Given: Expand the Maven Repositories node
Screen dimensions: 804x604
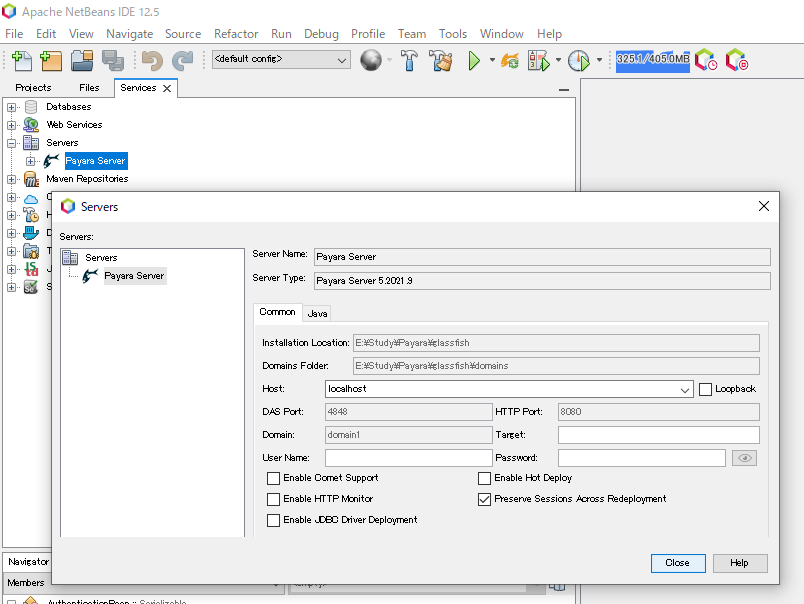Looking at the screenshot, I should (11, 179).
